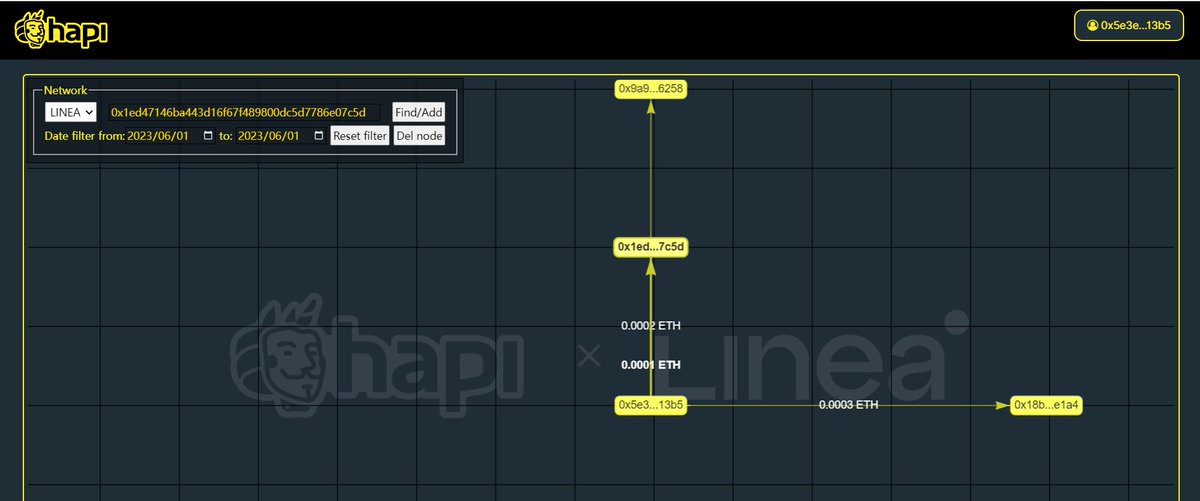Click the 0.0002 ETH edge label
Image resolution: width=1200 pixels, height=501 pixels.
(651, 326)
